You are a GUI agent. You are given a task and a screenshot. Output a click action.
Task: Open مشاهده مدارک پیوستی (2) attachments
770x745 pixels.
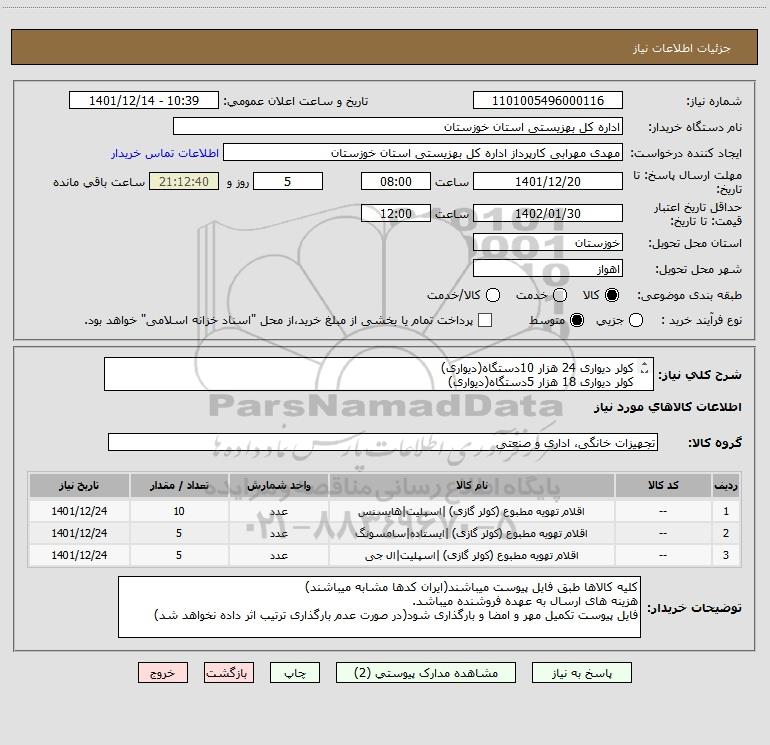[426, 673]
